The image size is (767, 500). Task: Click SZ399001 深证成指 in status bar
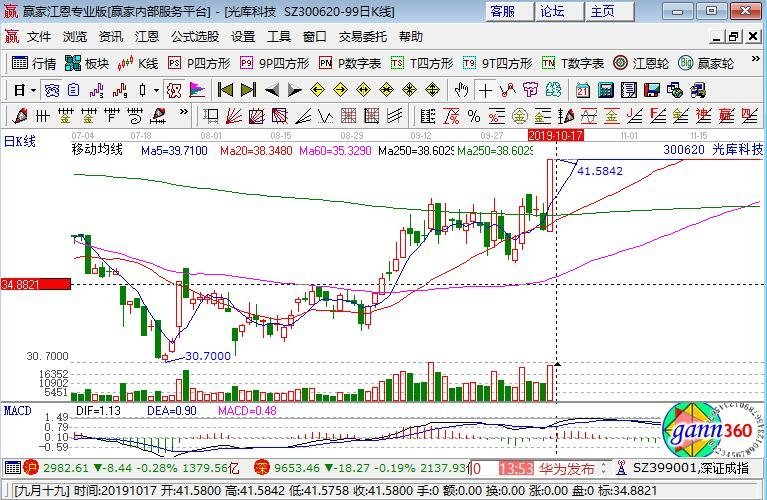click(690, 468)
